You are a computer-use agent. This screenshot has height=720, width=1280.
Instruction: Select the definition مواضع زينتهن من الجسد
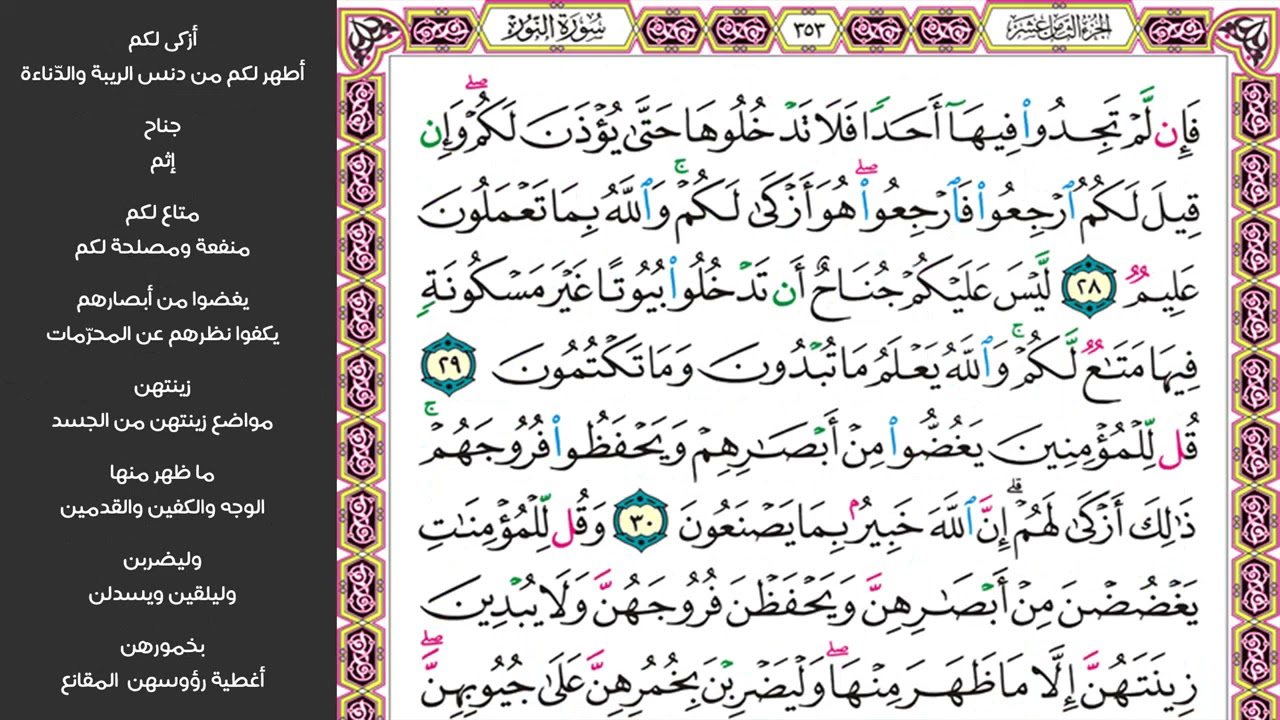(163, 421)
